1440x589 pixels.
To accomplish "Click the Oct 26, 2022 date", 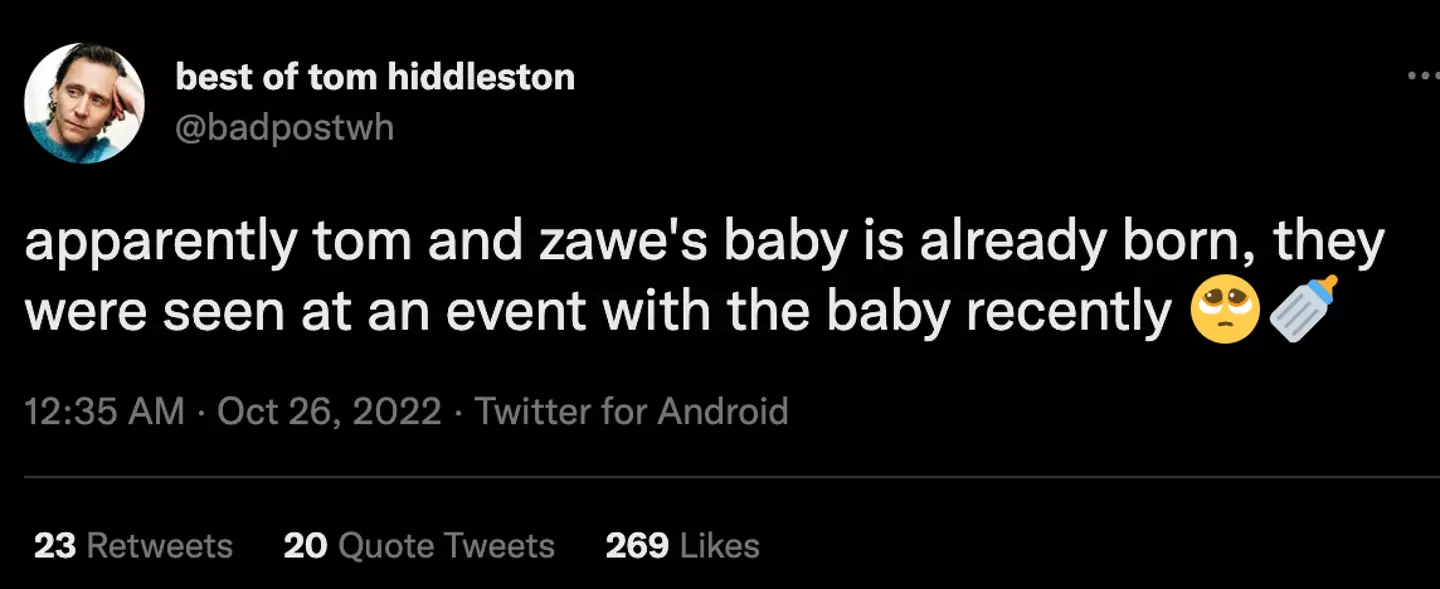I will 329,411.
